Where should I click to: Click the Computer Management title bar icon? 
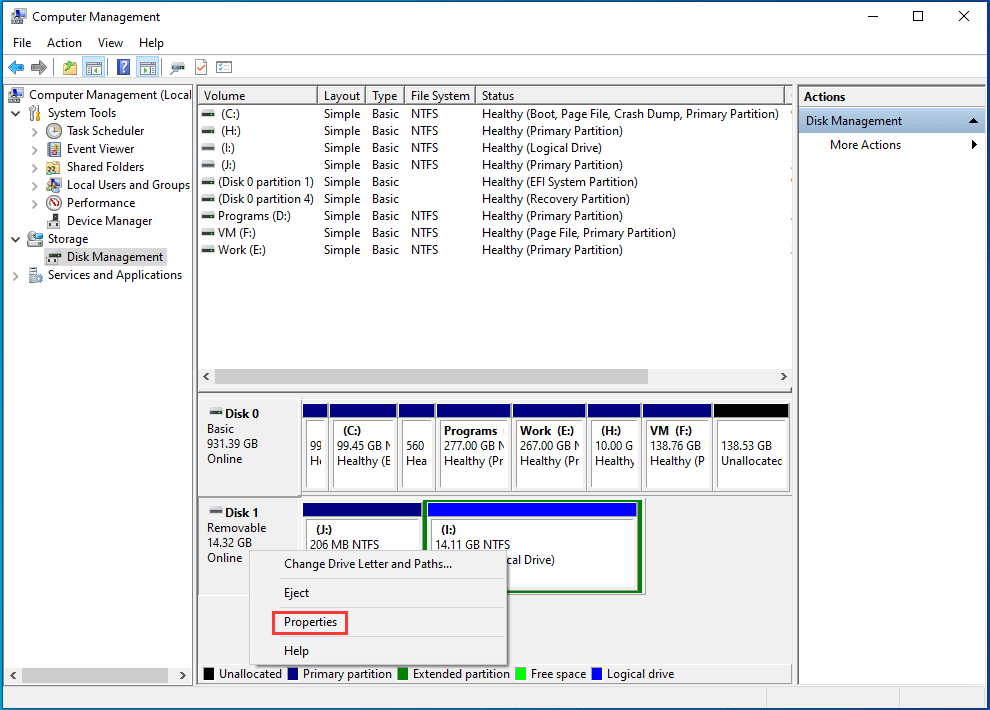[18, 16]
